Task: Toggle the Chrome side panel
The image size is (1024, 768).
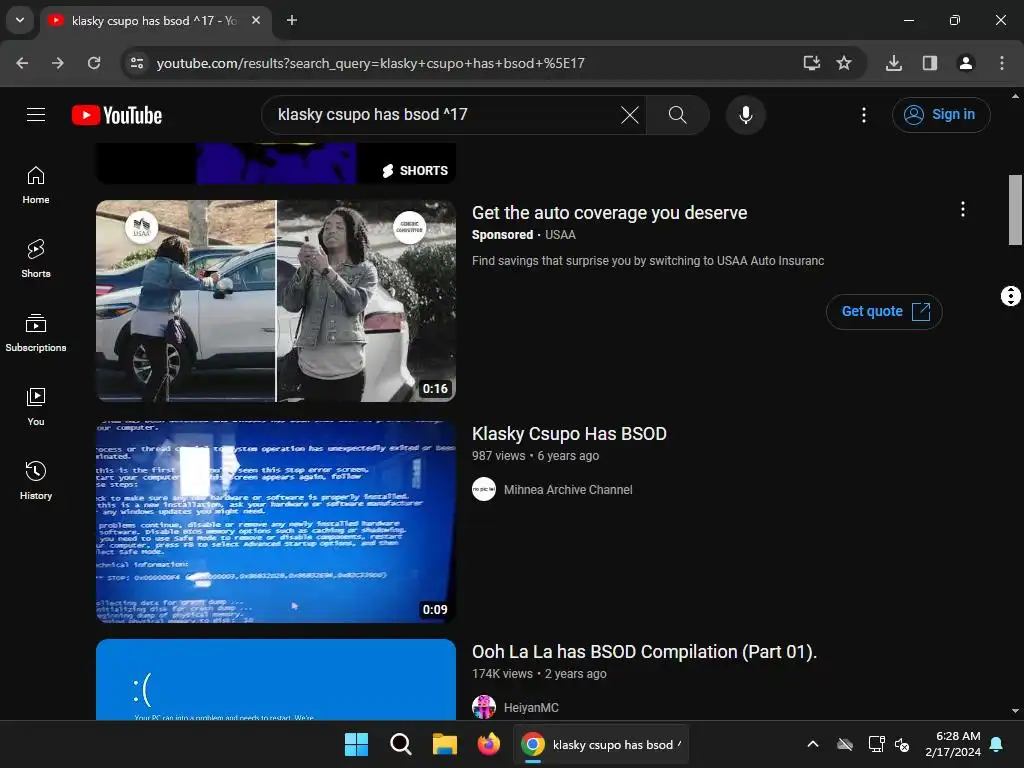Action: click(x=930, y=63)
